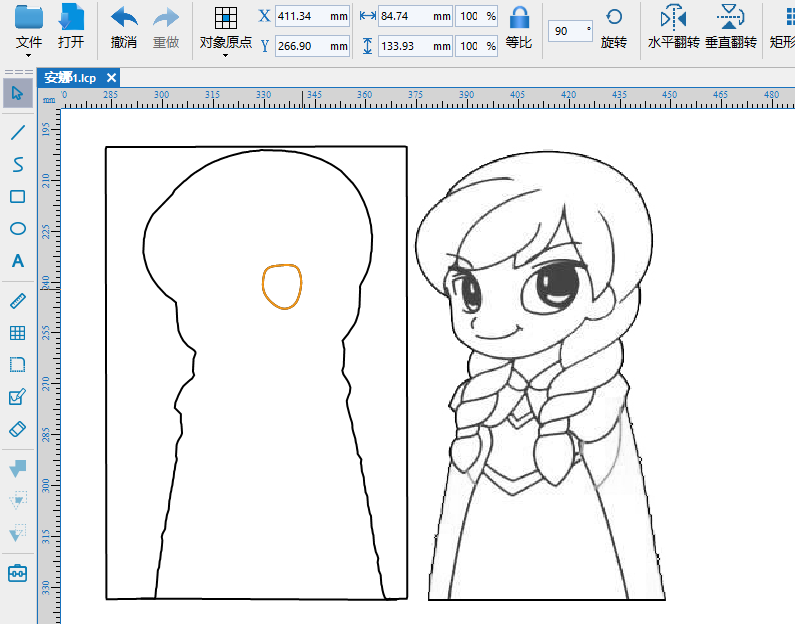Select the grid array tool
795x624 pixels.
tap(18, 333)
